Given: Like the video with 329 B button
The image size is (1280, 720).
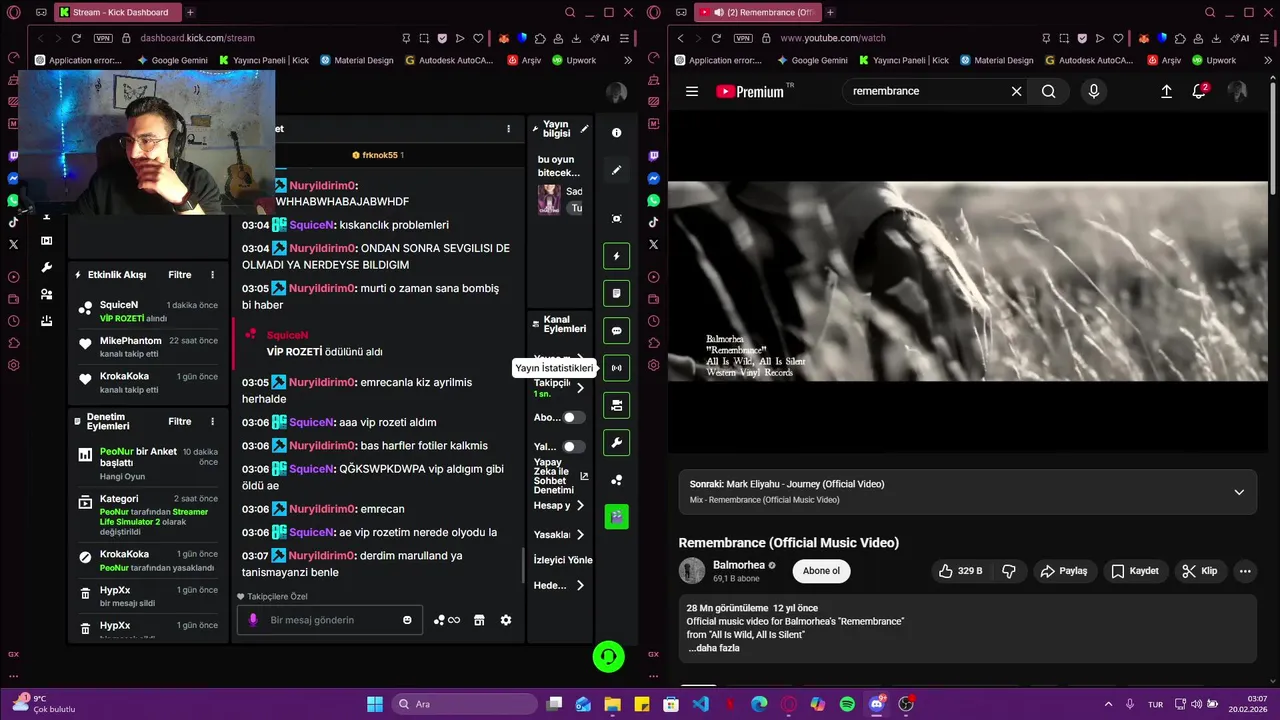Looking at the screenshot, I should click(x=960, y=571).
